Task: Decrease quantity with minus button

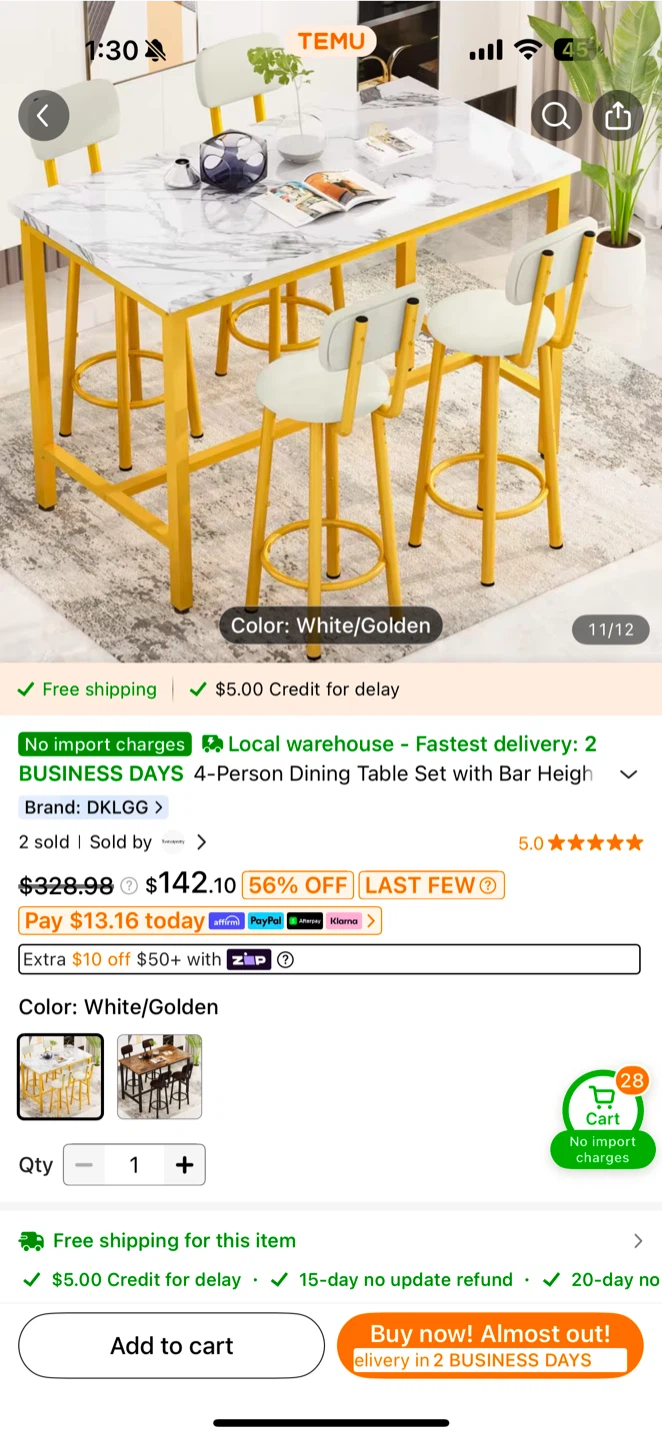Action: click(x=84, y=1165)
